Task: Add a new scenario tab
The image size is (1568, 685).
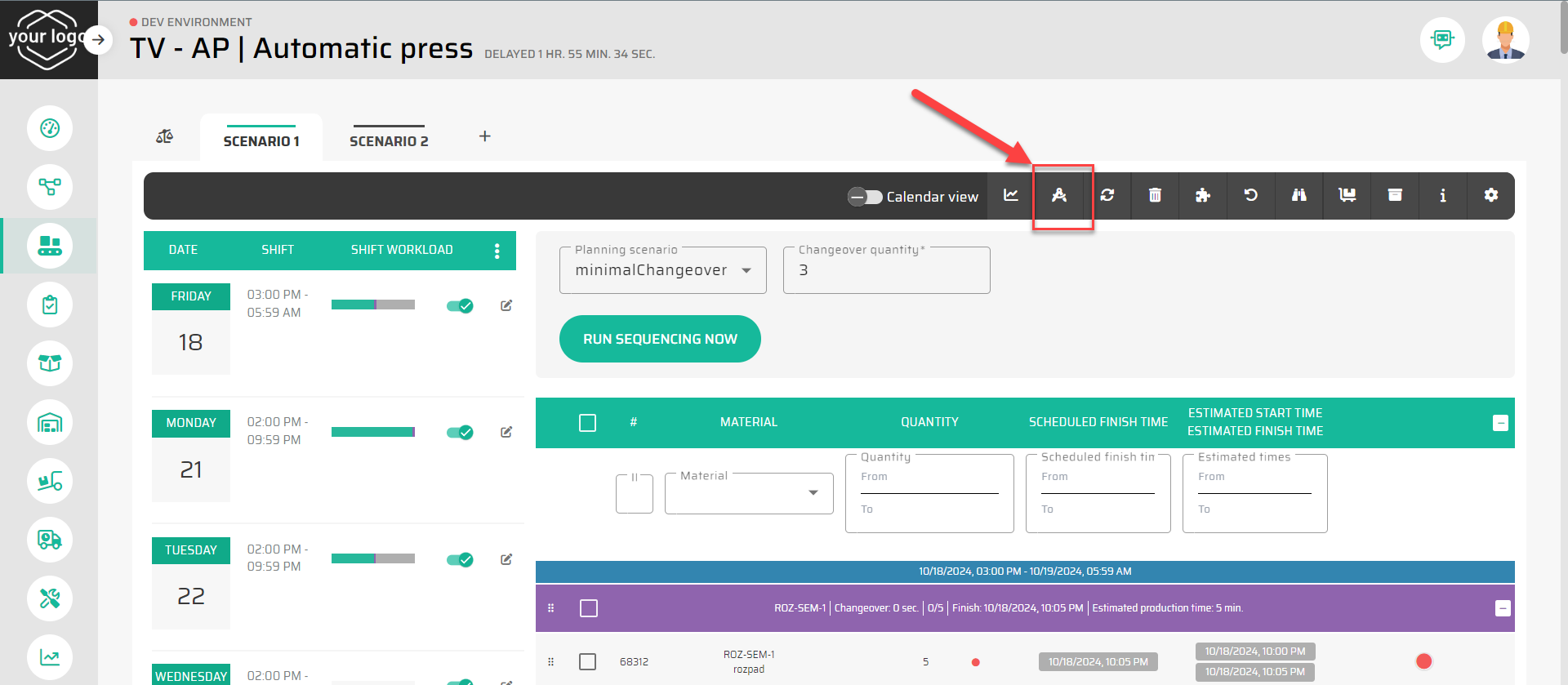Action: pos(484,136)
